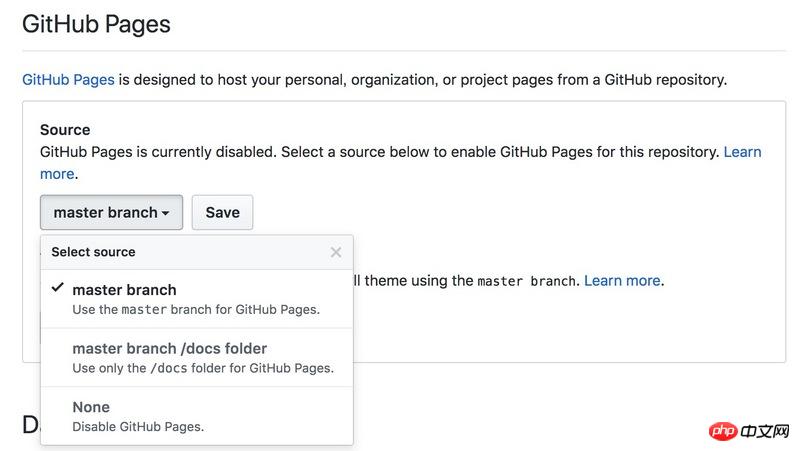Click the caret arrow on the source button

tap(165, 213)
